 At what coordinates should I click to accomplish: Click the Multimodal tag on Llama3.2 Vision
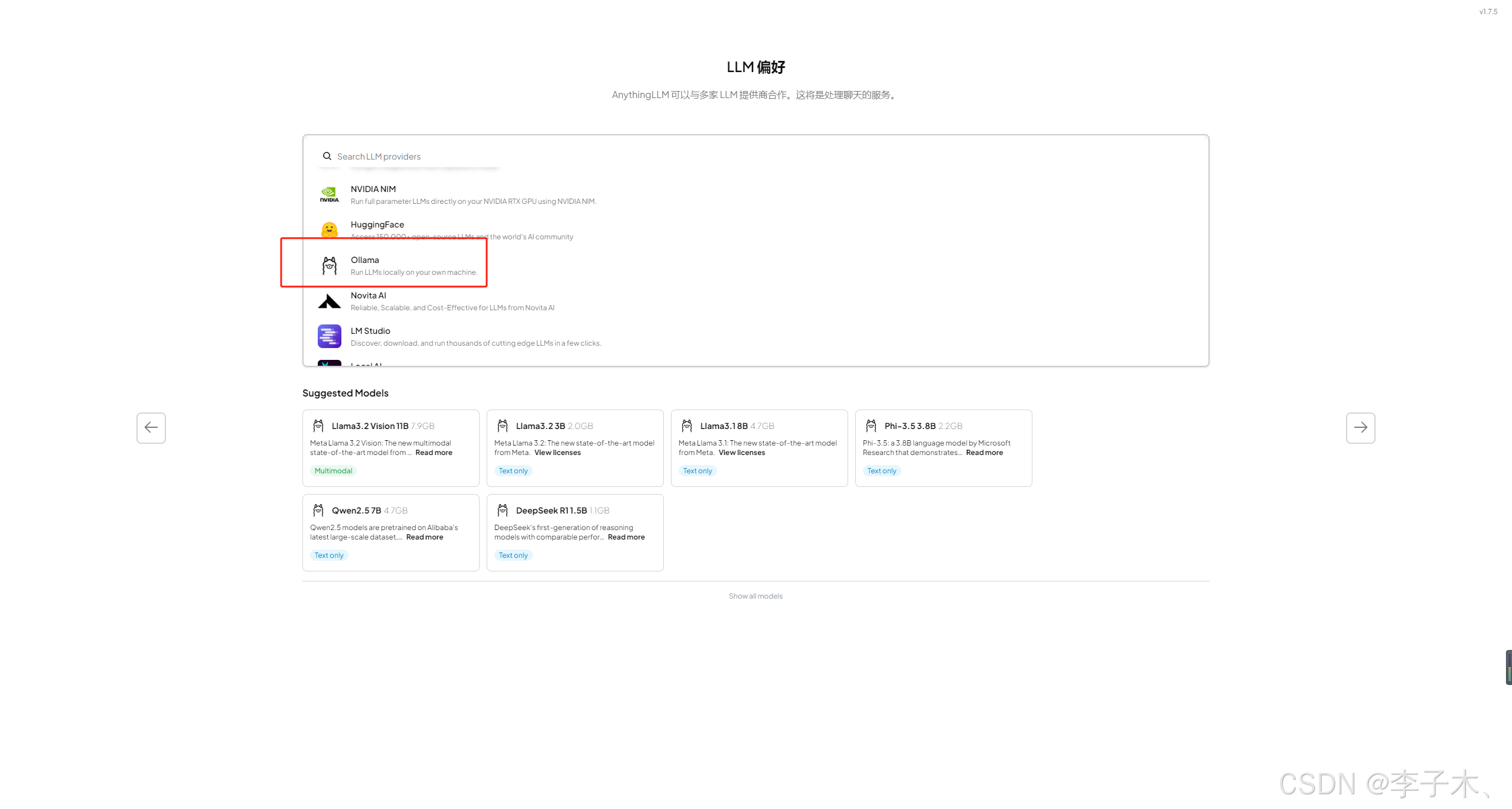(x=333, y=471)
